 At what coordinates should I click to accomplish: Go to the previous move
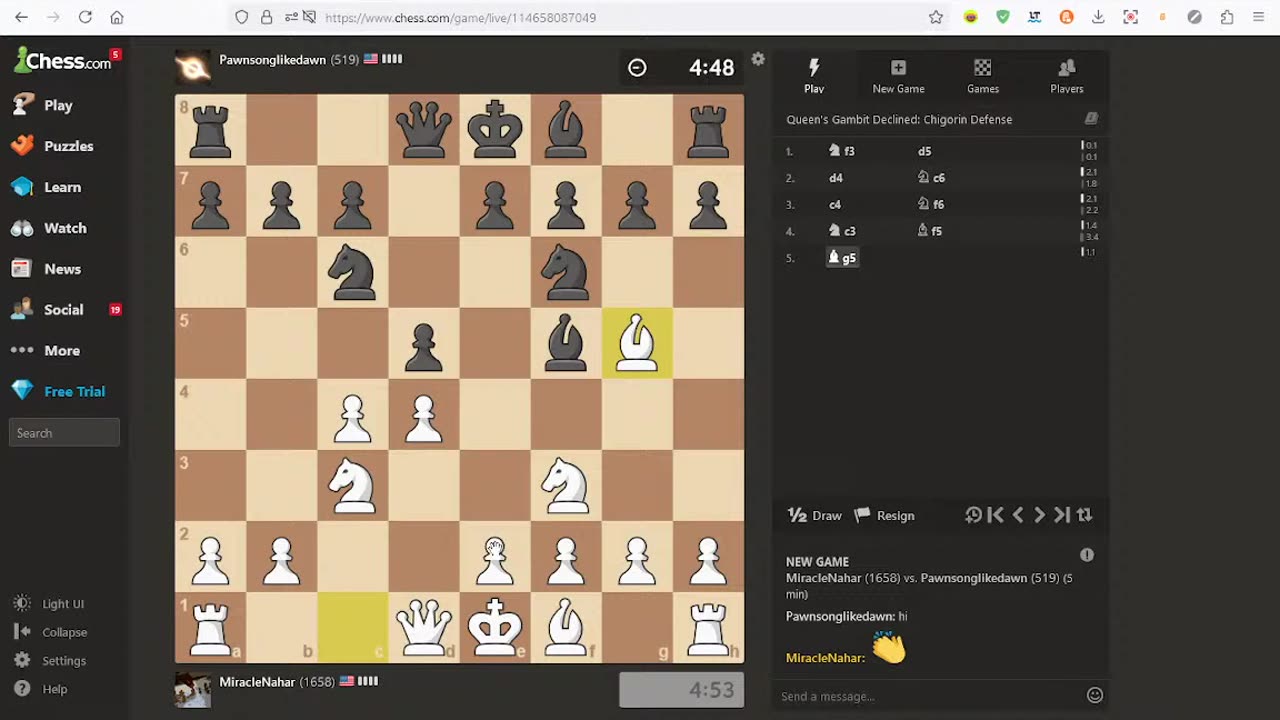coord(1018,515)
